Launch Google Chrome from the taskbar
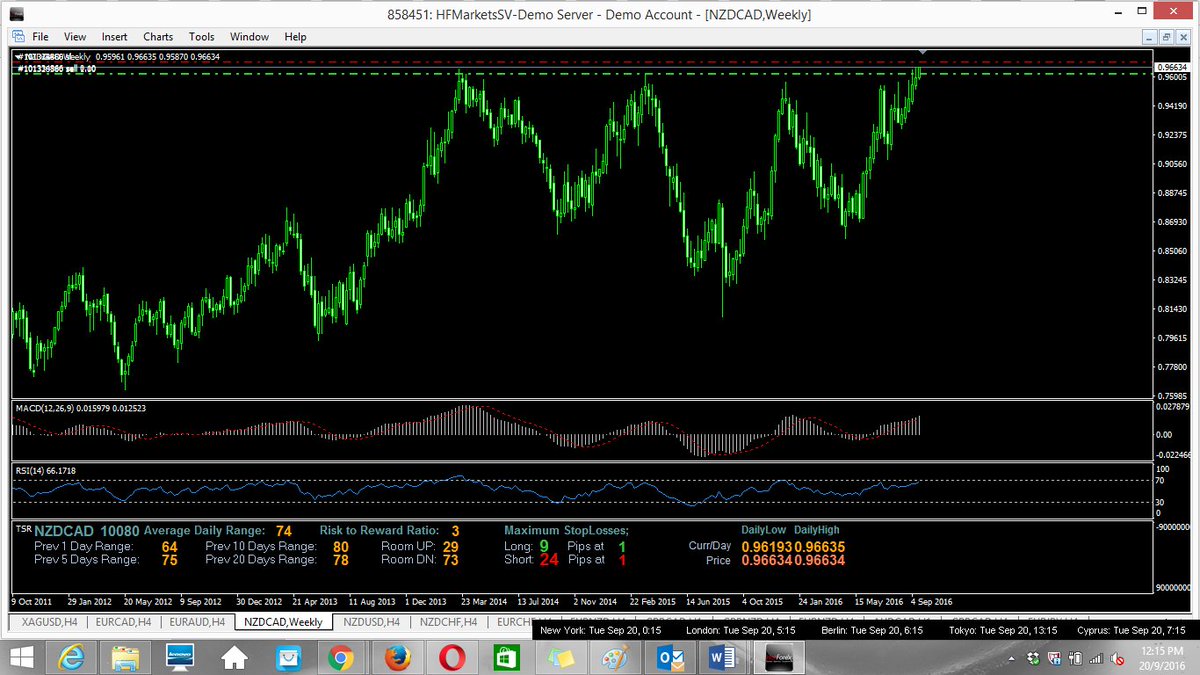The width and height of the screenshot is (1200, 675). (340, 658)
